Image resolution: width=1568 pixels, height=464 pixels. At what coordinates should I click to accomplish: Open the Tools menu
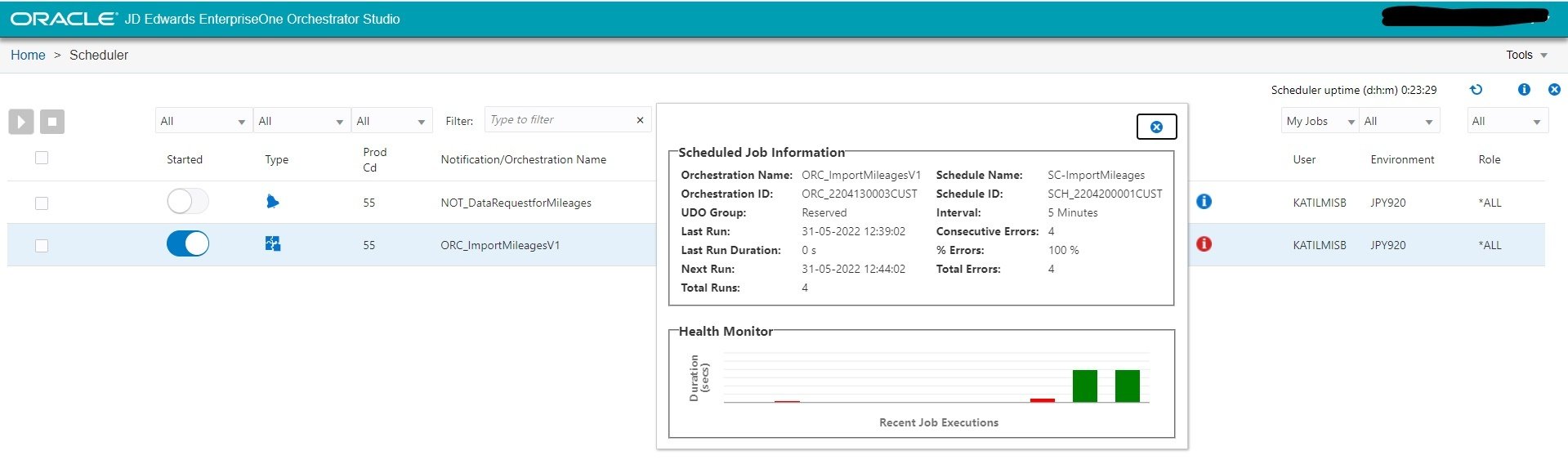pyautogui.click(x=1526, y=55)
